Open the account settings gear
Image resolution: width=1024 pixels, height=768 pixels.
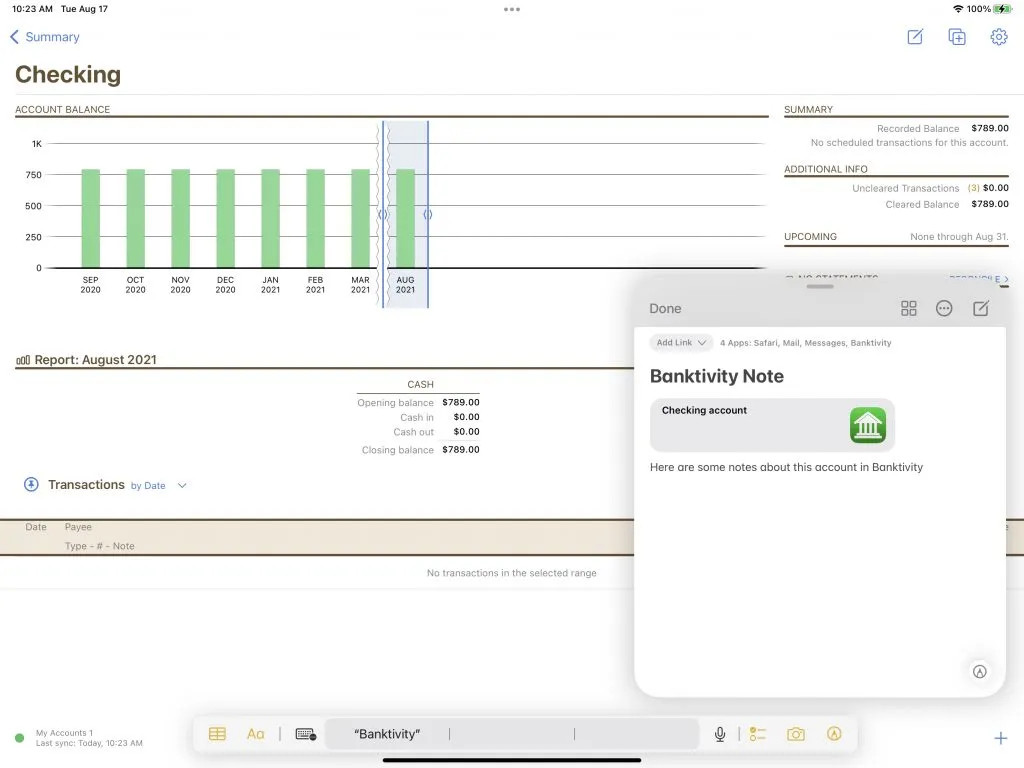[x=998, y=37]
